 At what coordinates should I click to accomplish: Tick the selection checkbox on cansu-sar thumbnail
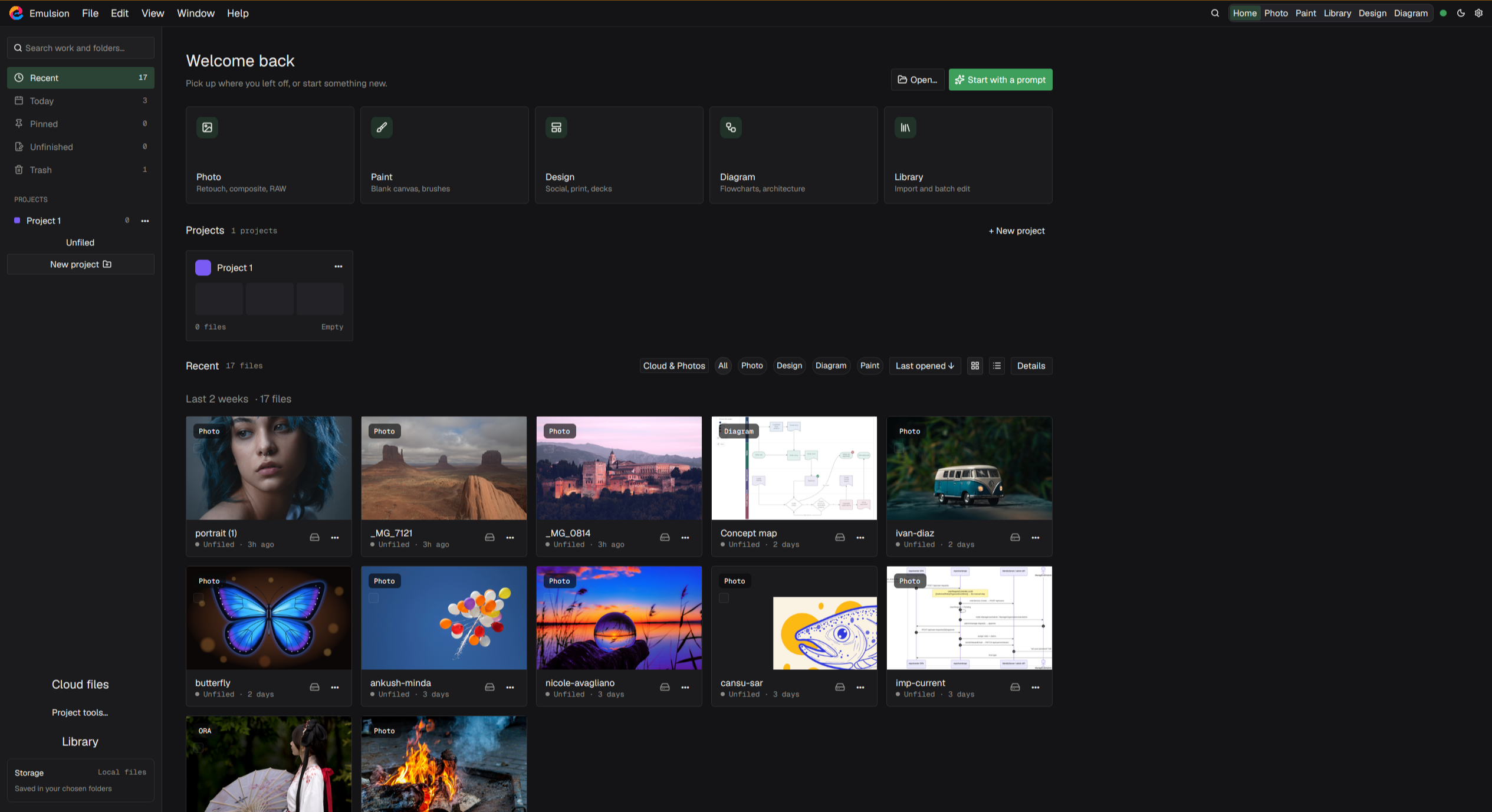coord(724,598)
